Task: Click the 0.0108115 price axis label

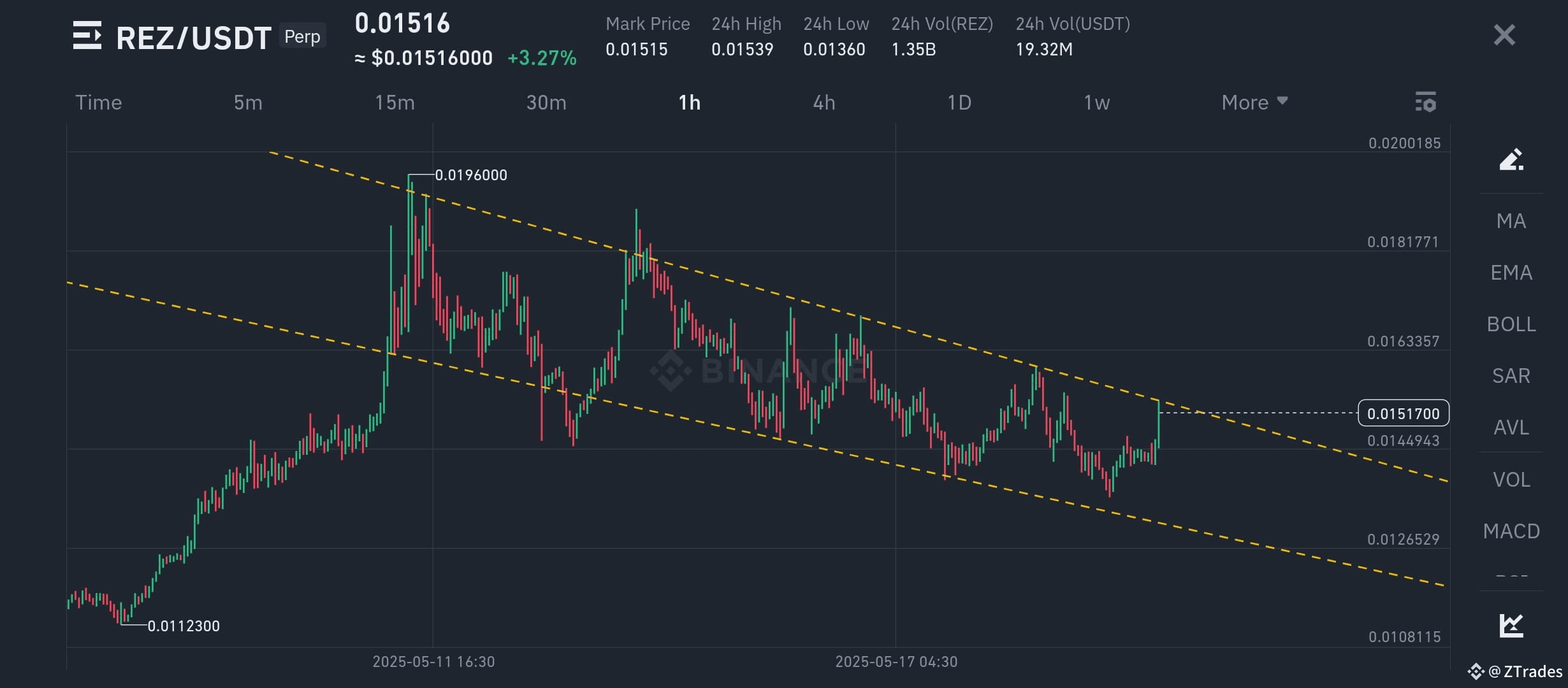Action: [1404, 637]
